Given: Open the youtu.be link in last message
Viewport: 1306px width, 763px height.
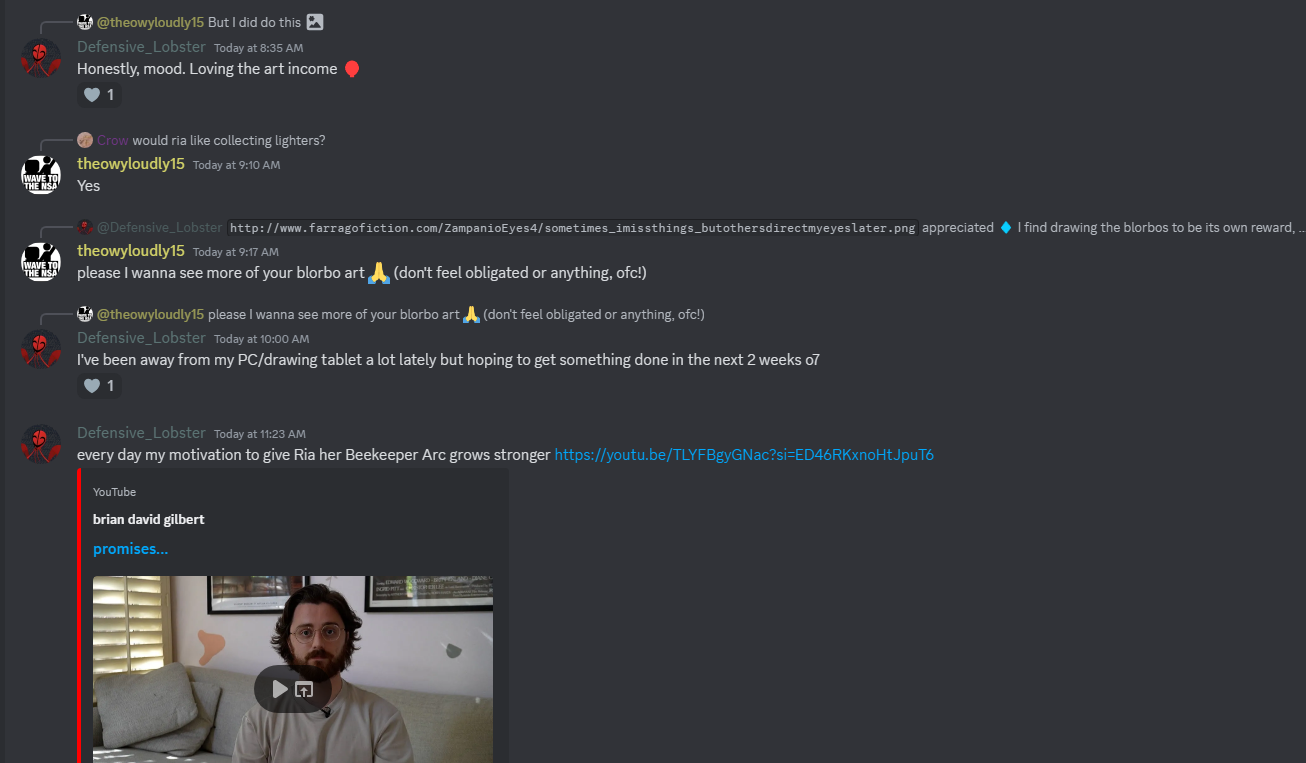Looking at the screenshot, I should 744,455.
